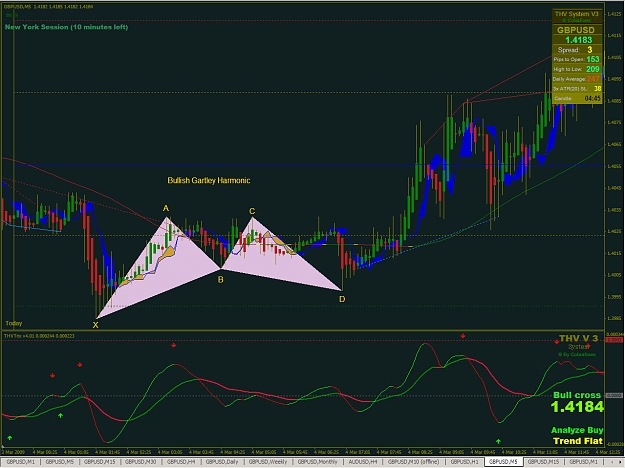Click the 'D' point label of the pattern
625x468 pixels.
coord(342,299)
